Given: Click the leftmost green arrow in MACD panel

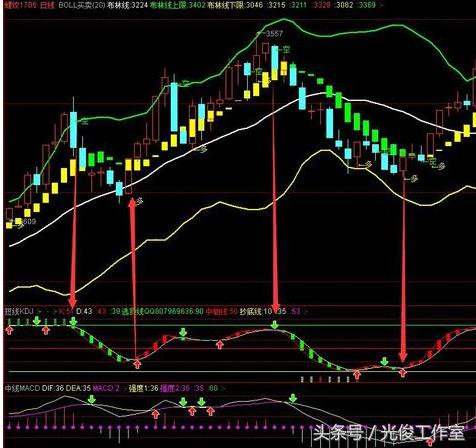Looking at the screenshot, I should [x=91, y=399].
